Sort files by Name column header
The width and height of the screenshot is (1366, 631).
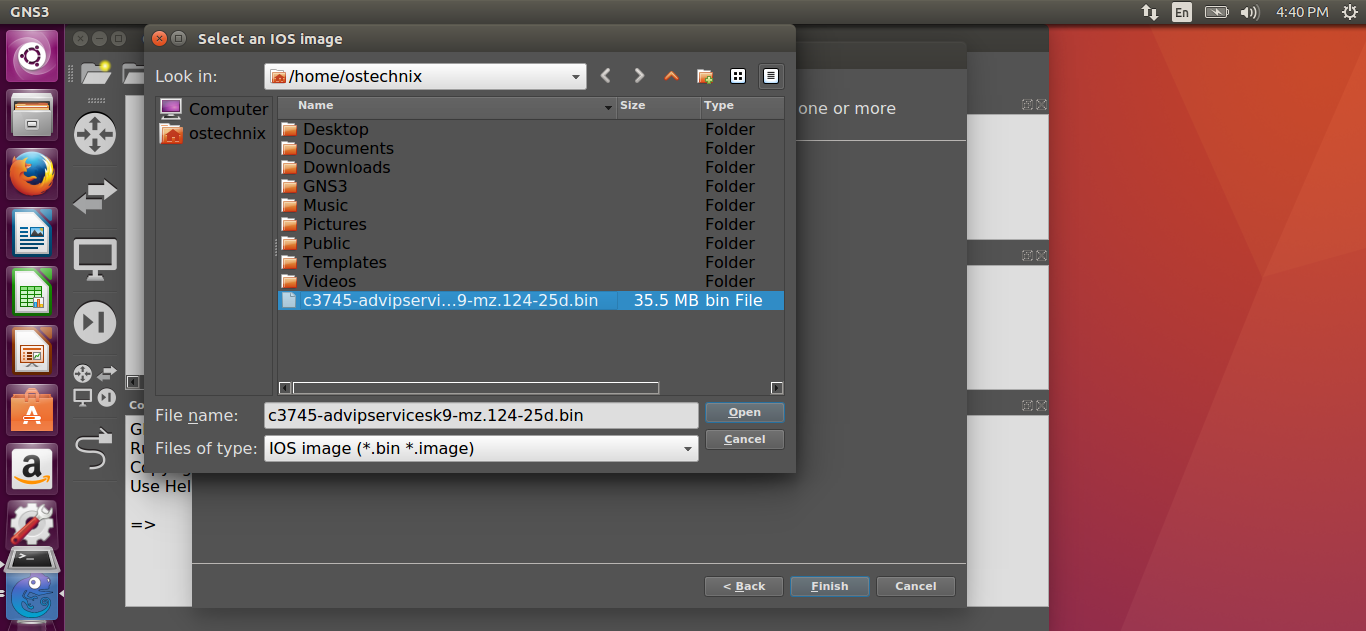coord(446,106)
